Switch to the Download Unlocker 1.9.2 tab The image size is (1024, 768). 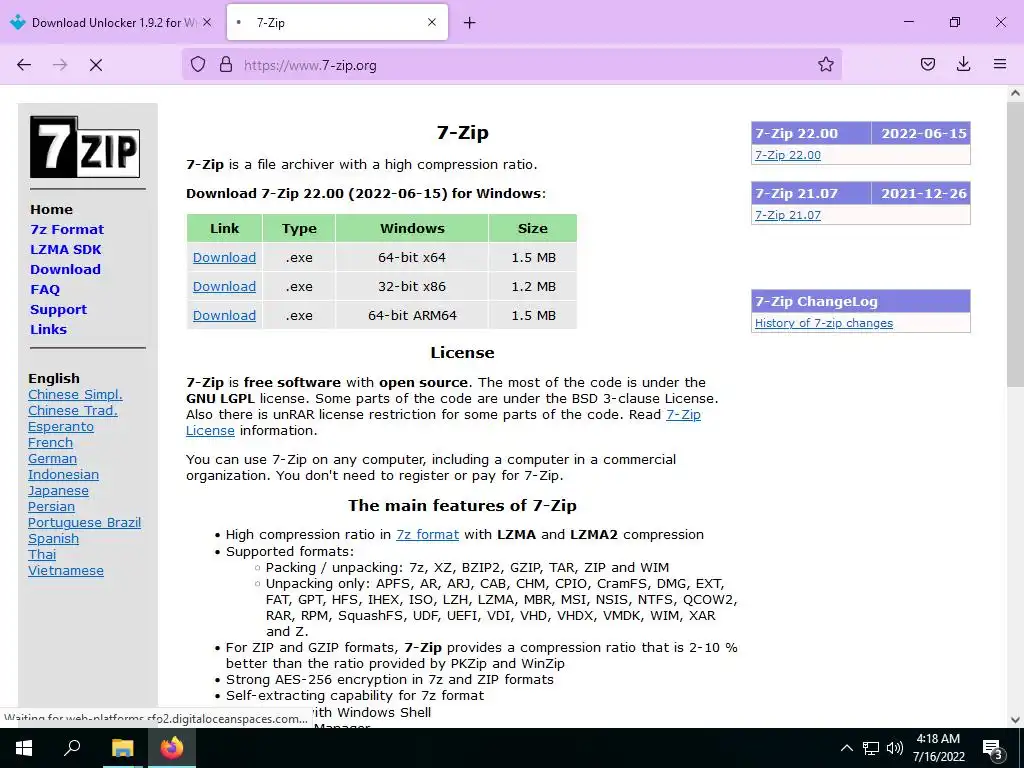[x=112, y=22]
